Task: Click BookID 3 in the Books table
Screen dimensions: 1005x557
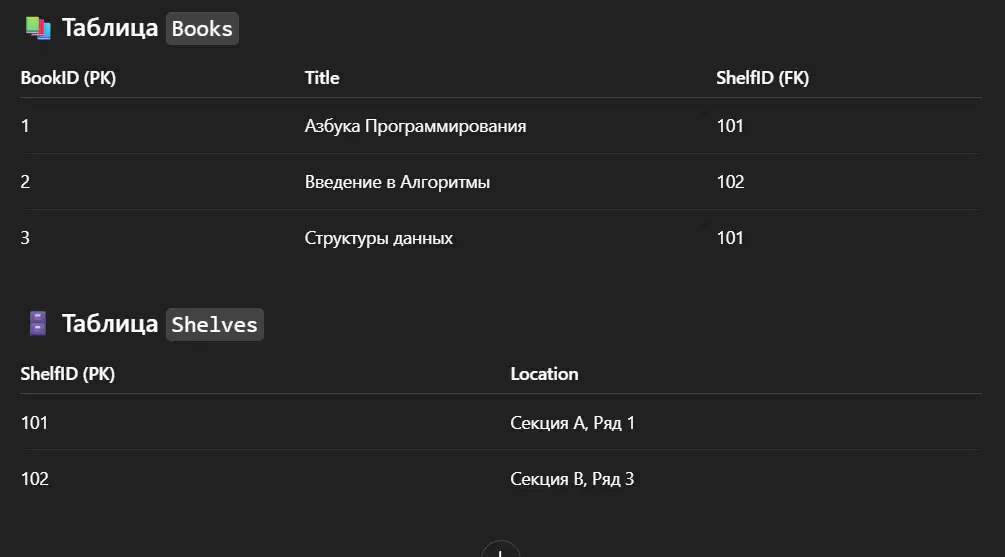Action: click(25, 238)
